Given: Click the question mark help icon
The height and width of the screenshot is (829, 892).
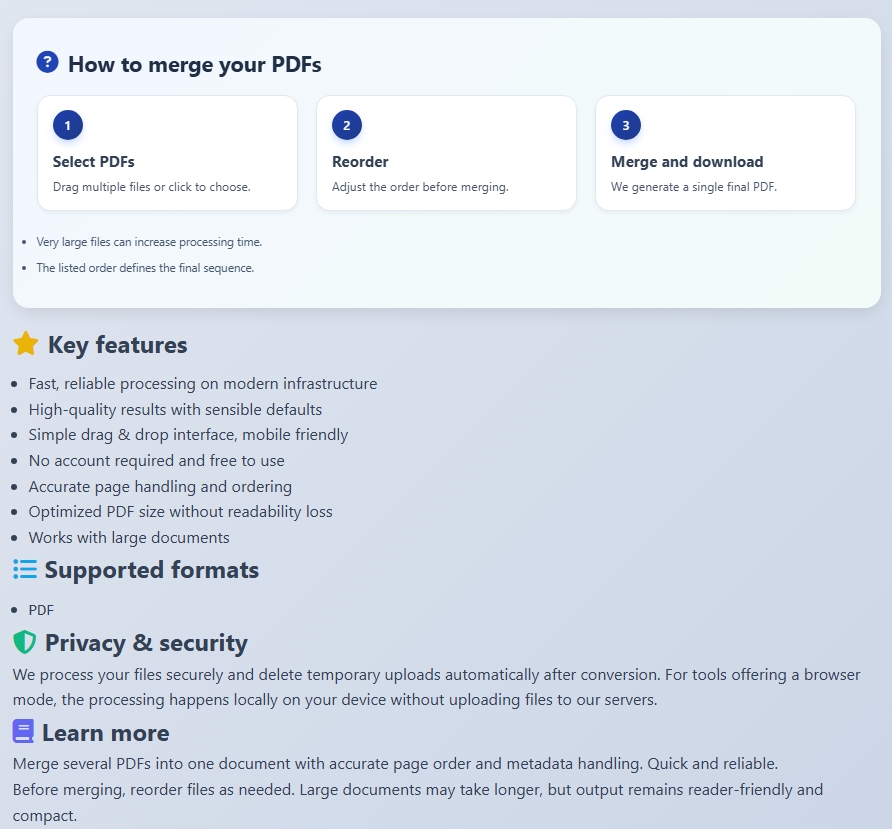Looking at the screenshot, I should (x=47, y=62).
